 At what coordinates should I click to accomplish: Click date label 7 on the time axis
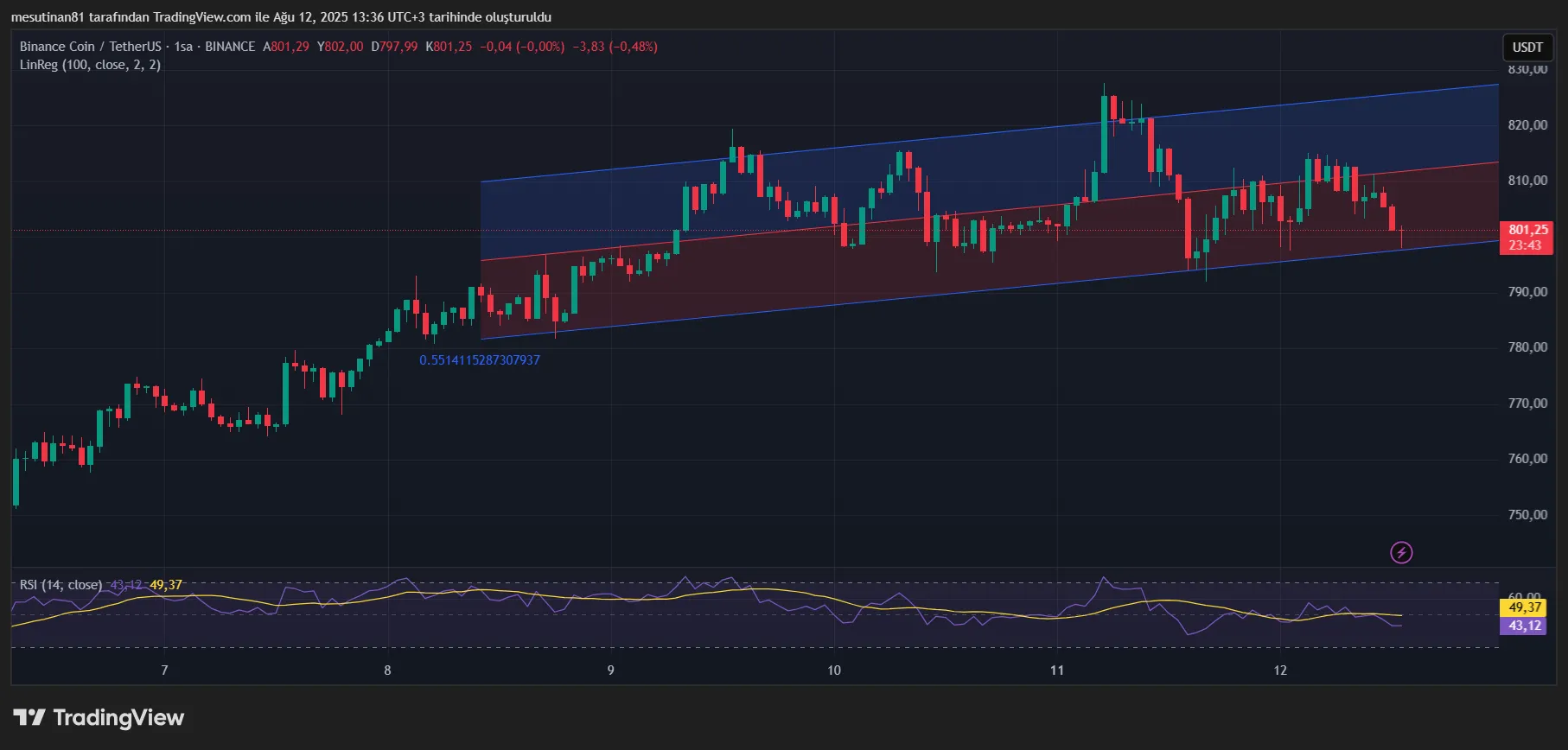click(164, 671)
